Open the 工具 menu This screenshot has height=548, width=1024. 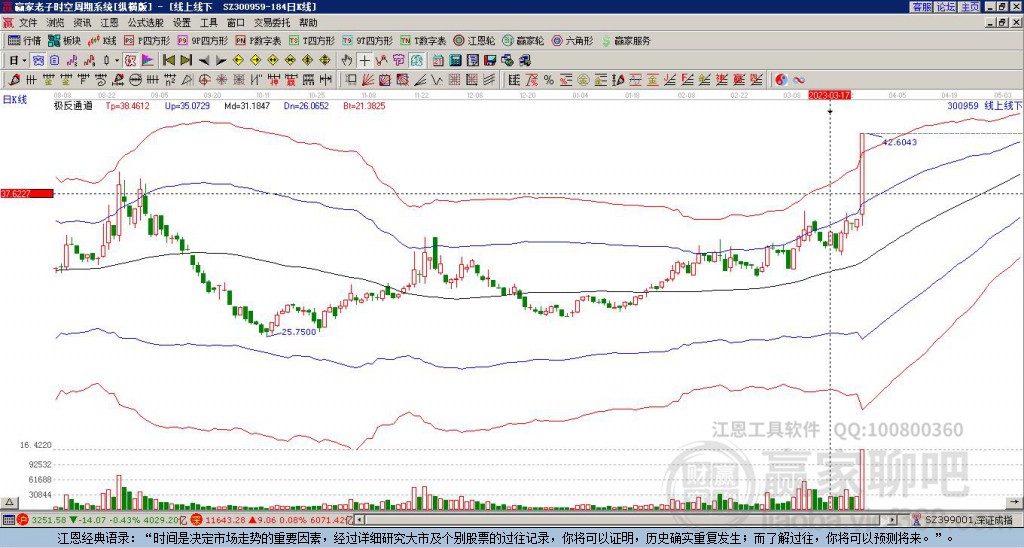pyautogui.click(x=208, y=23)
